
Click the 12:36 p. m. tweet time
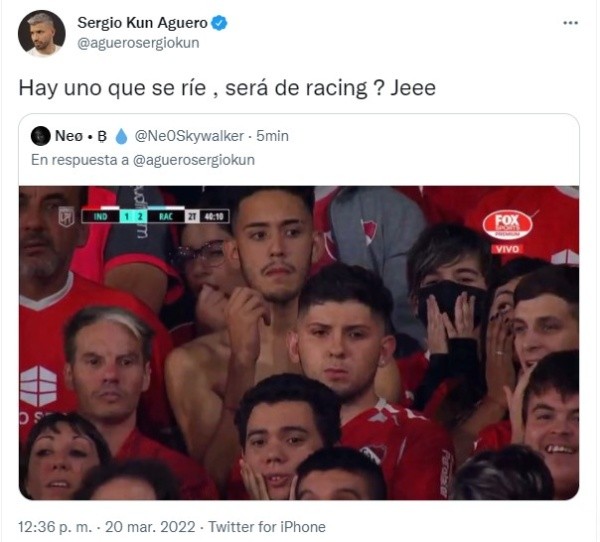pos(55,527)
